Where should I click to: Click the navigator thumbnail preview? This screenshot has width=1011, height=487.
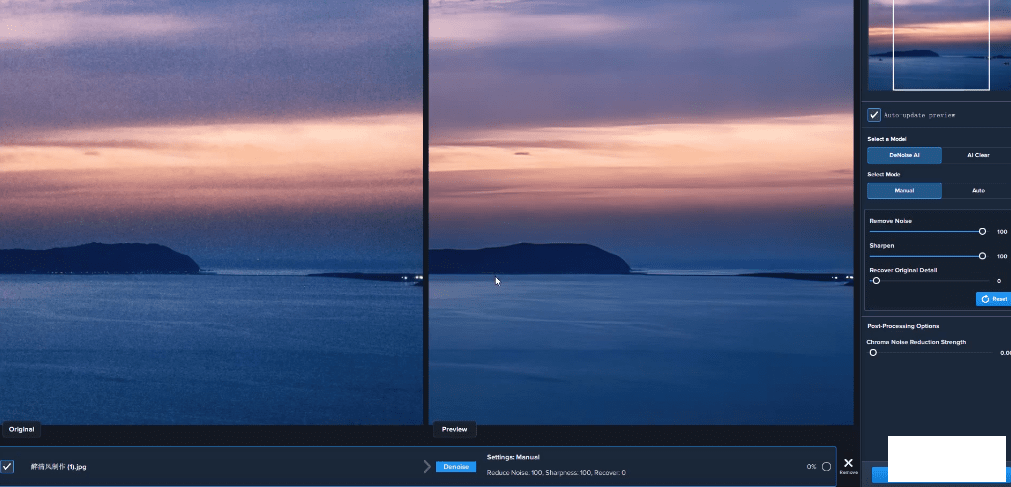[939, 45]
